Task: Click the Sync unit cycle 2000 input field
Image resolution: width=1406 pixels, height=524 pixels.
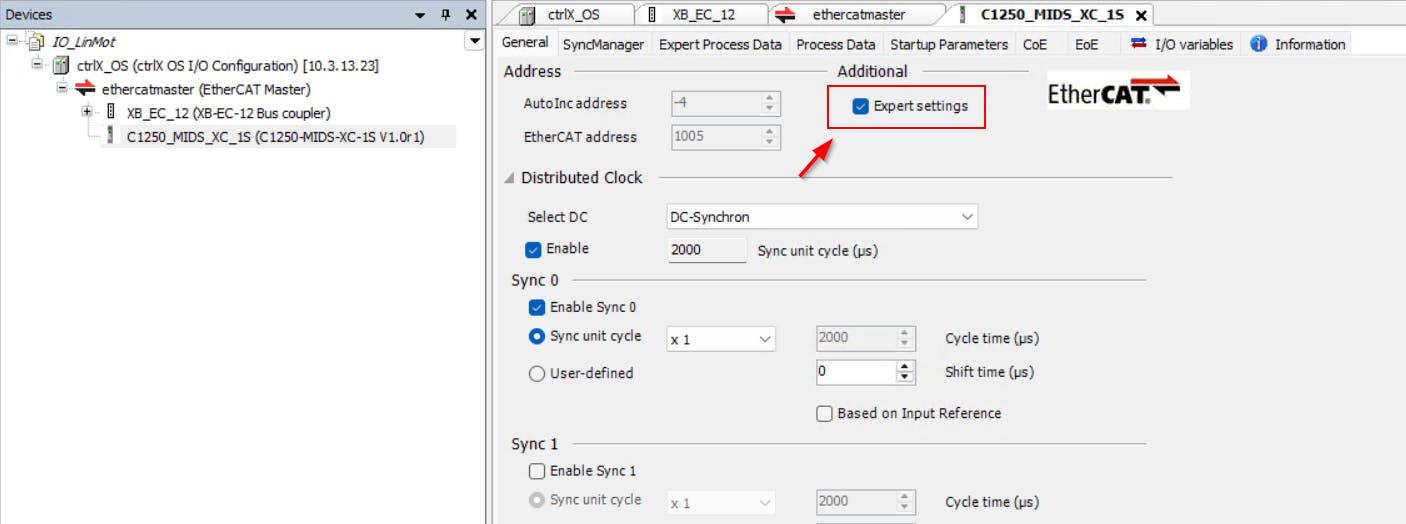Action: point(706,250)
